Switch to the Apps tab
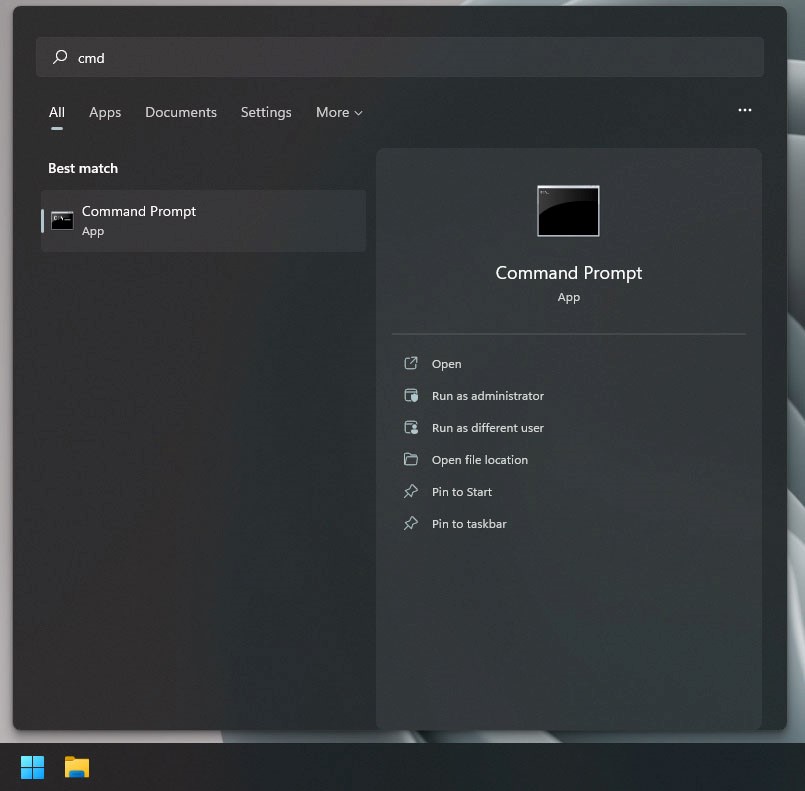805x791 pixels. point(104,112)
